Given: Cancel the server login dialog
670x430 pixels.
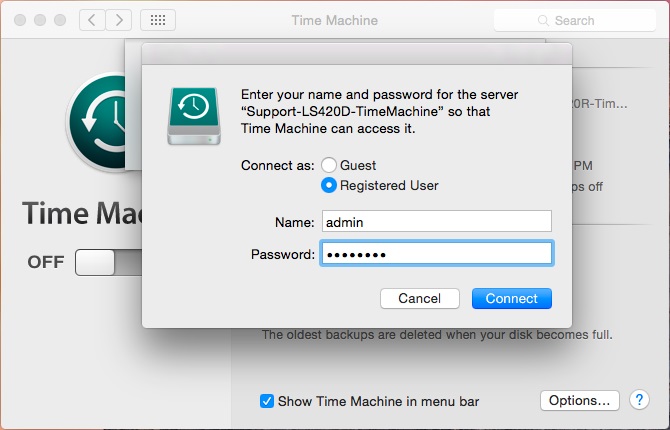Looking at the screenshot, I should click(x=419, y=298).
